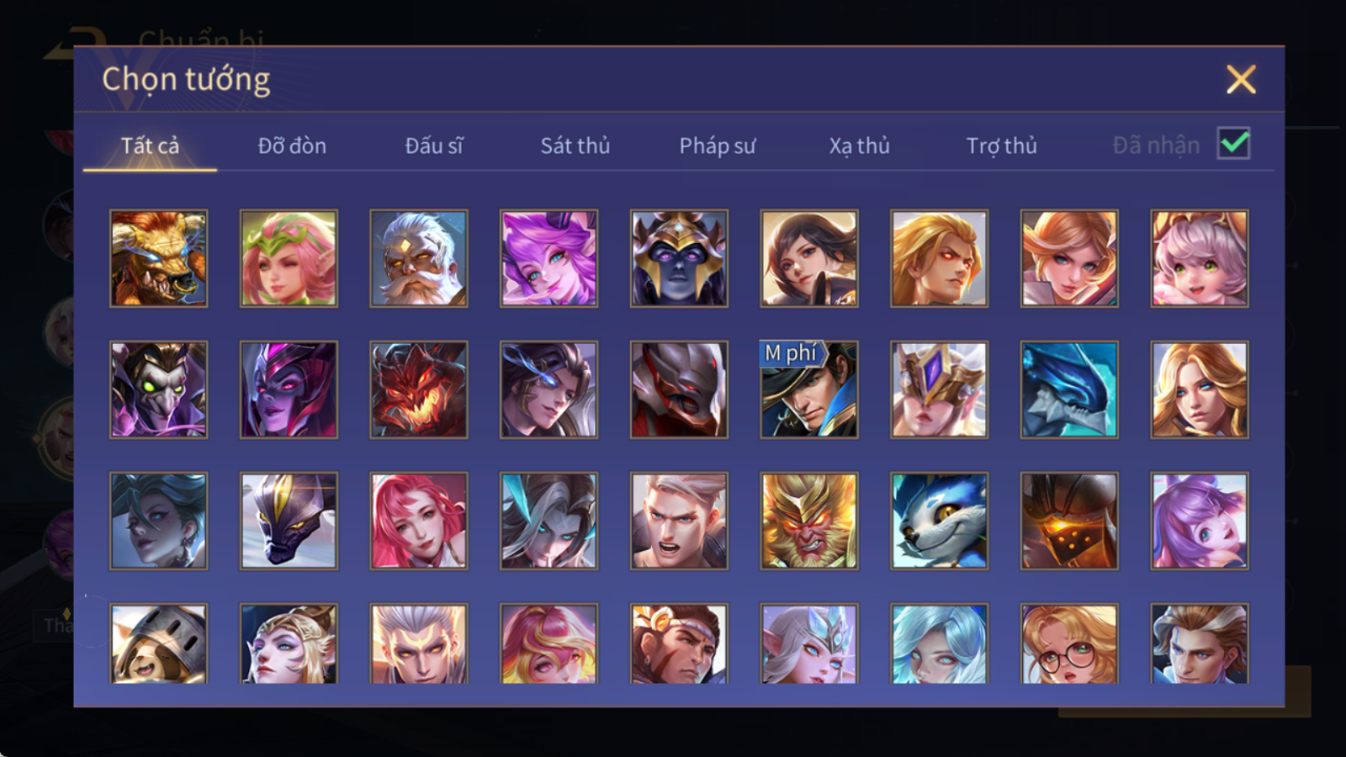This screenshot has width=1346, height=757.
Task: Filter heroes by Xạ thủ
Action: pos(859,146)
